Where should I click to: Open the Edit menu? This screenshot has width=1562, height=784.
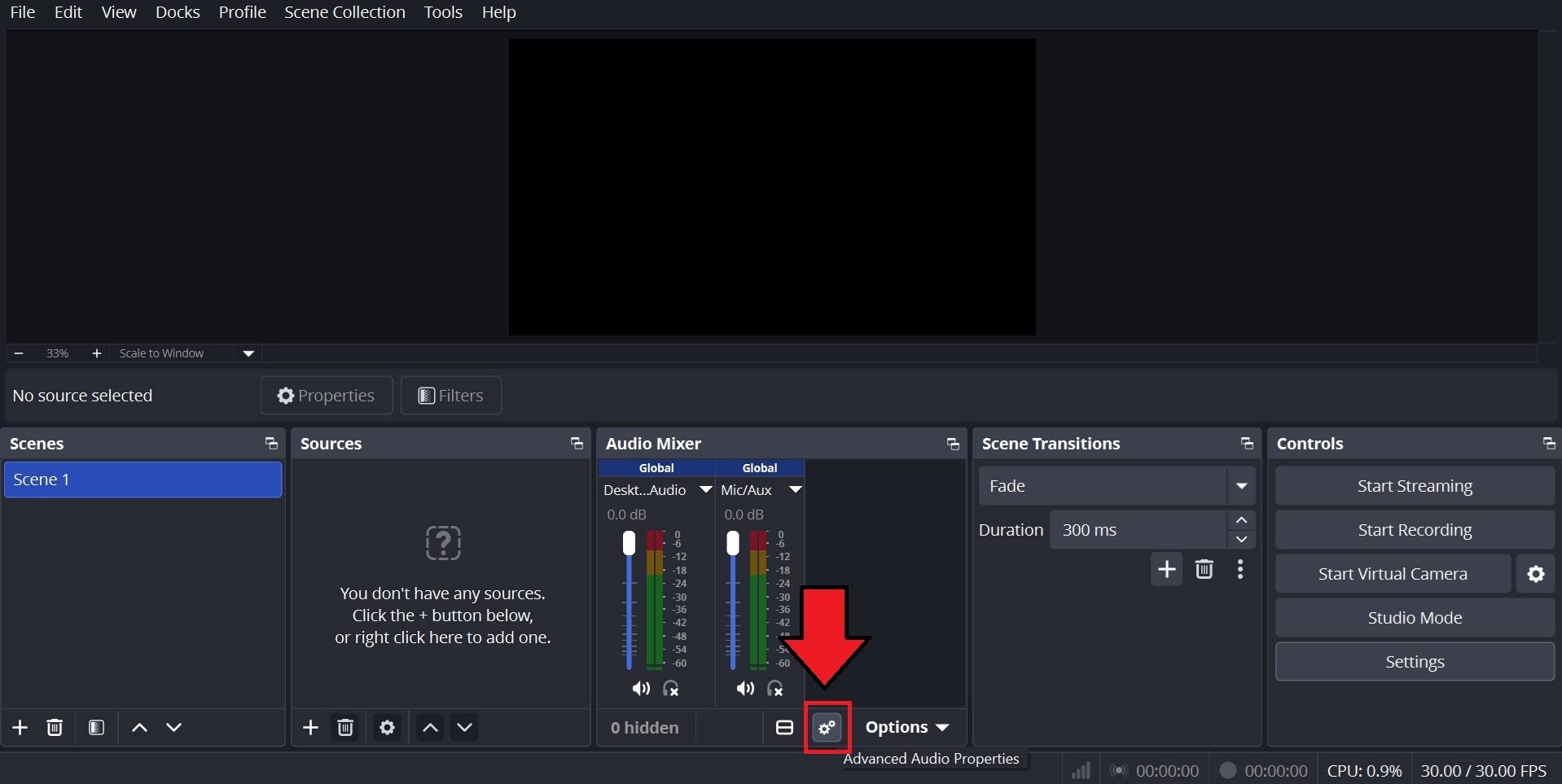[x=68, y=12]
